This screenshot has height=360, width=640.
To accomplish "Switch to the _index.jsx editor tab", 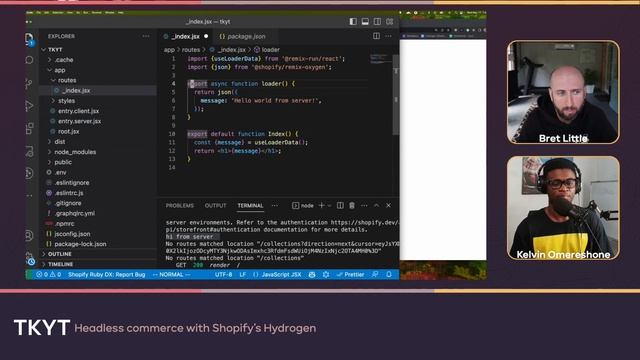I will [186, 36].
